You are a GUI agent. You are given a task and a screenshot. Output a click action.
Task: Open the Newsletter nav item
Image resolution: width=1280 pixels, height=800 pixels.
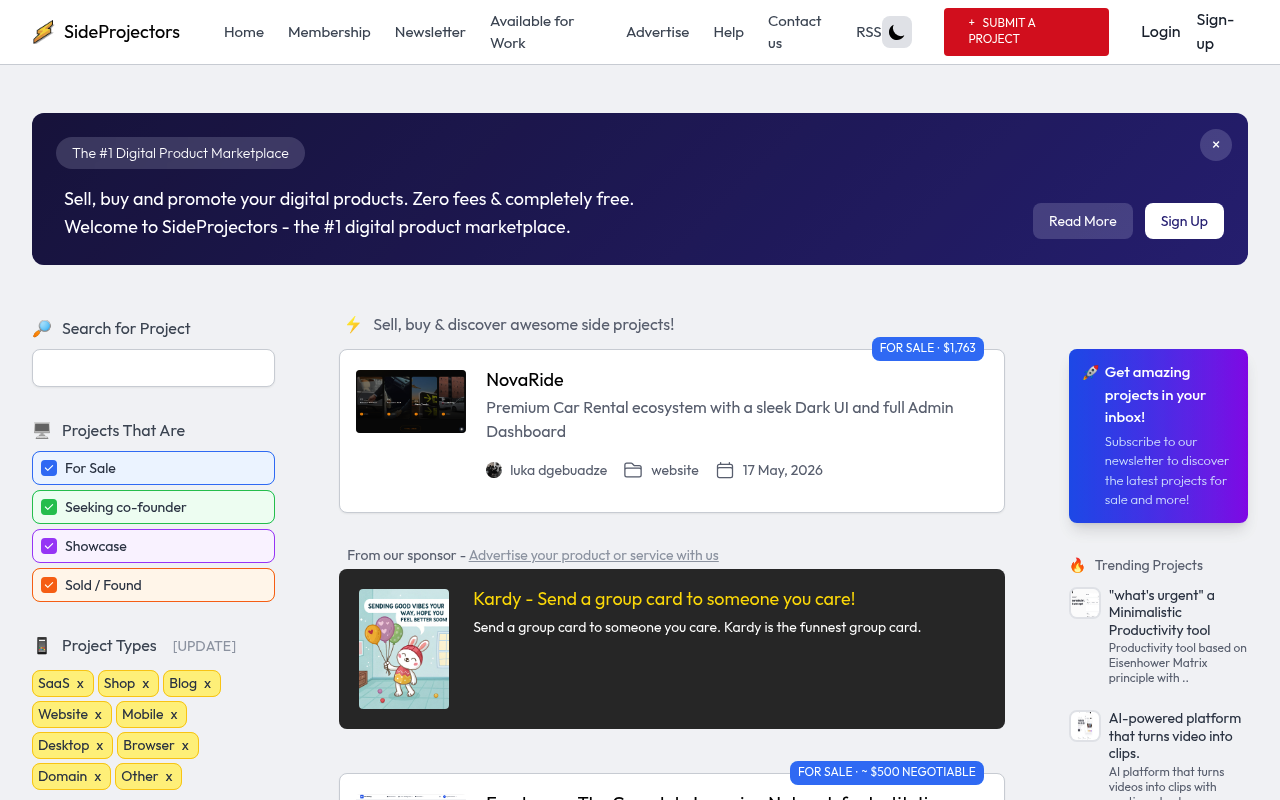tap(430, 32)
